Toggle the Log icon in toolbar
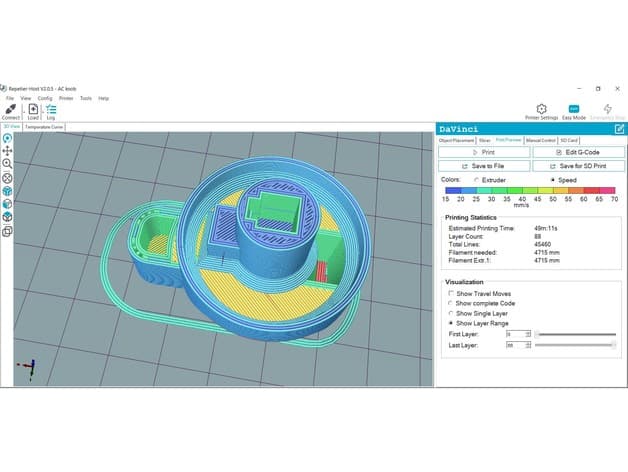This screenshot has height=472, width=628. click(x=51, y=109)
